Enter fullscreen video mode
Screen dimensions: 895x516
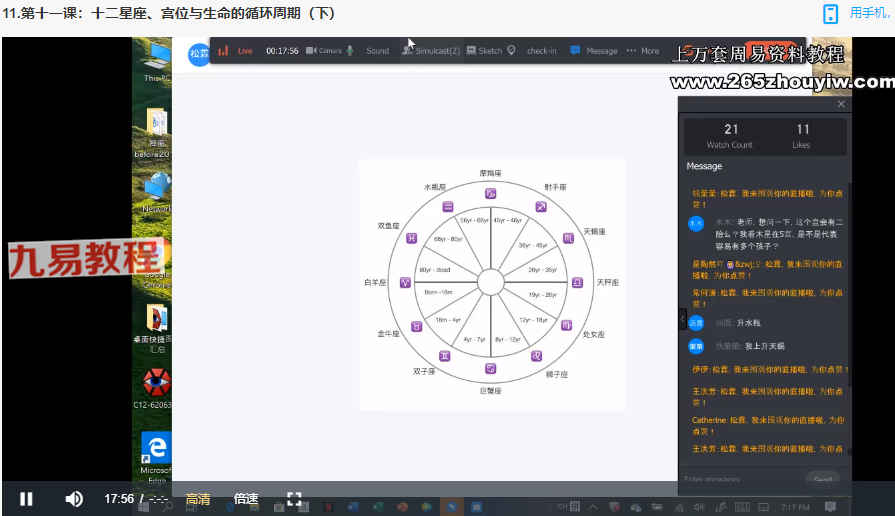295,499
